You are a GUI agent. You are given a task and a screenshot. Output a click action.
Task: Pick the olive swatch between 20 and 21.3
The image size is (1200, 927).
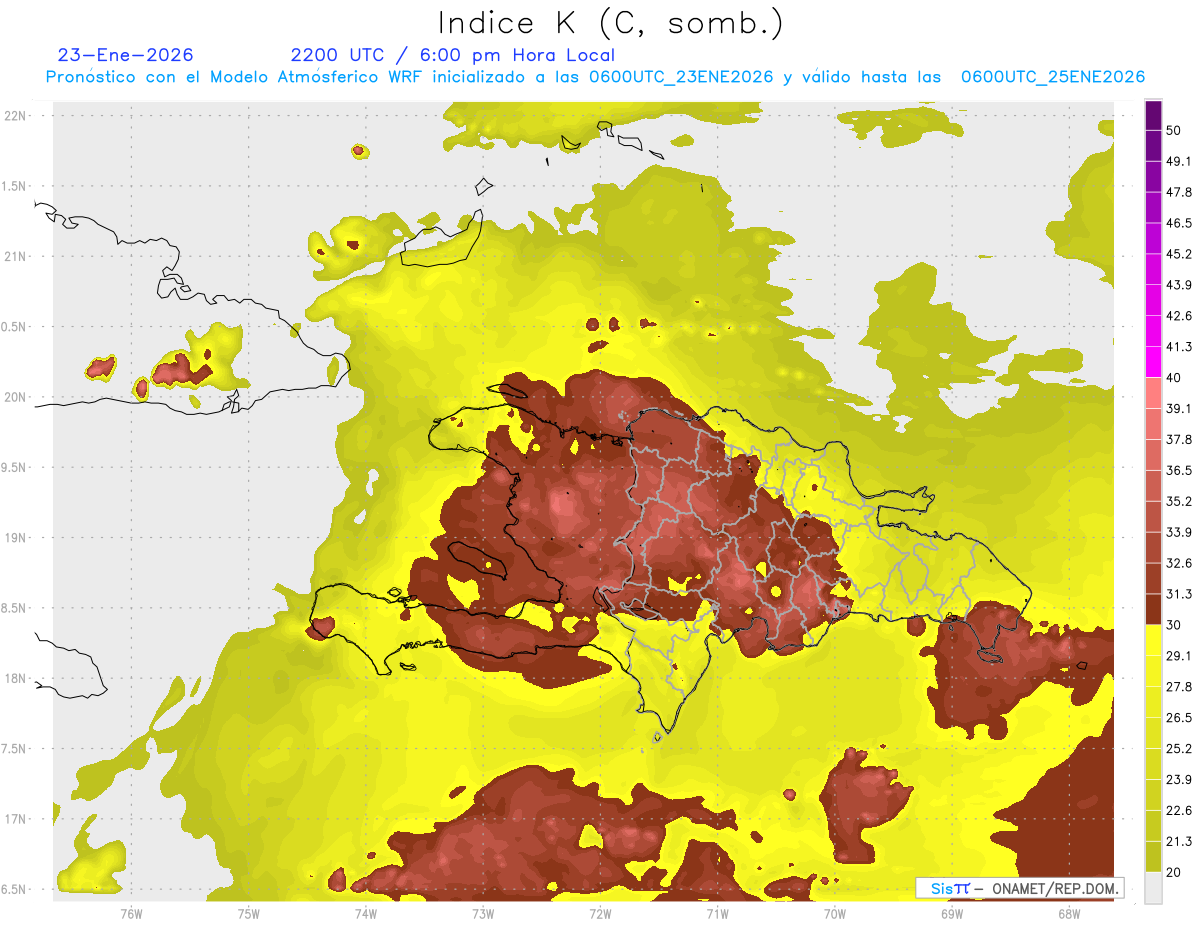click(1153, 857)
